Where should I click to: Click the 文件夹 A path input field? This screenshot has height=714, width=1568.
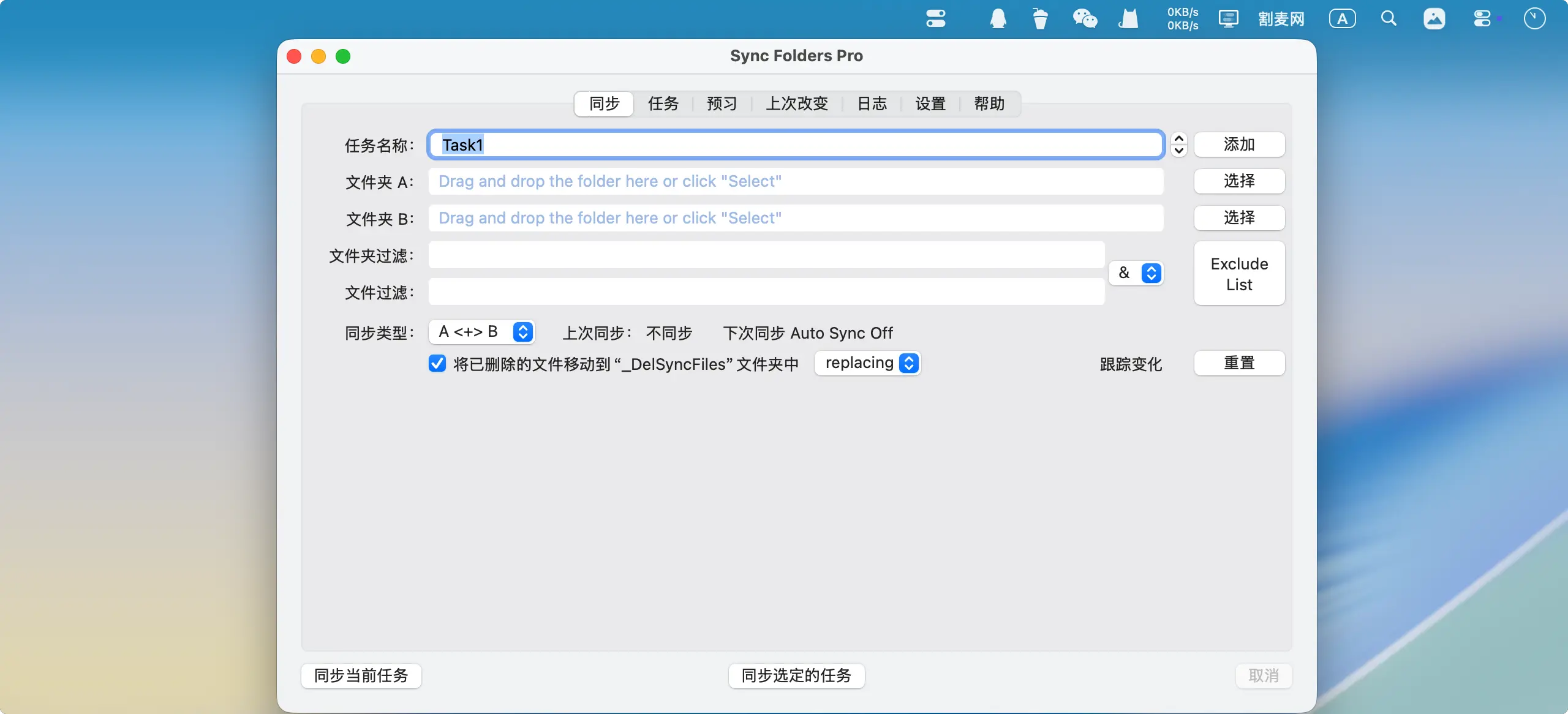796,182
